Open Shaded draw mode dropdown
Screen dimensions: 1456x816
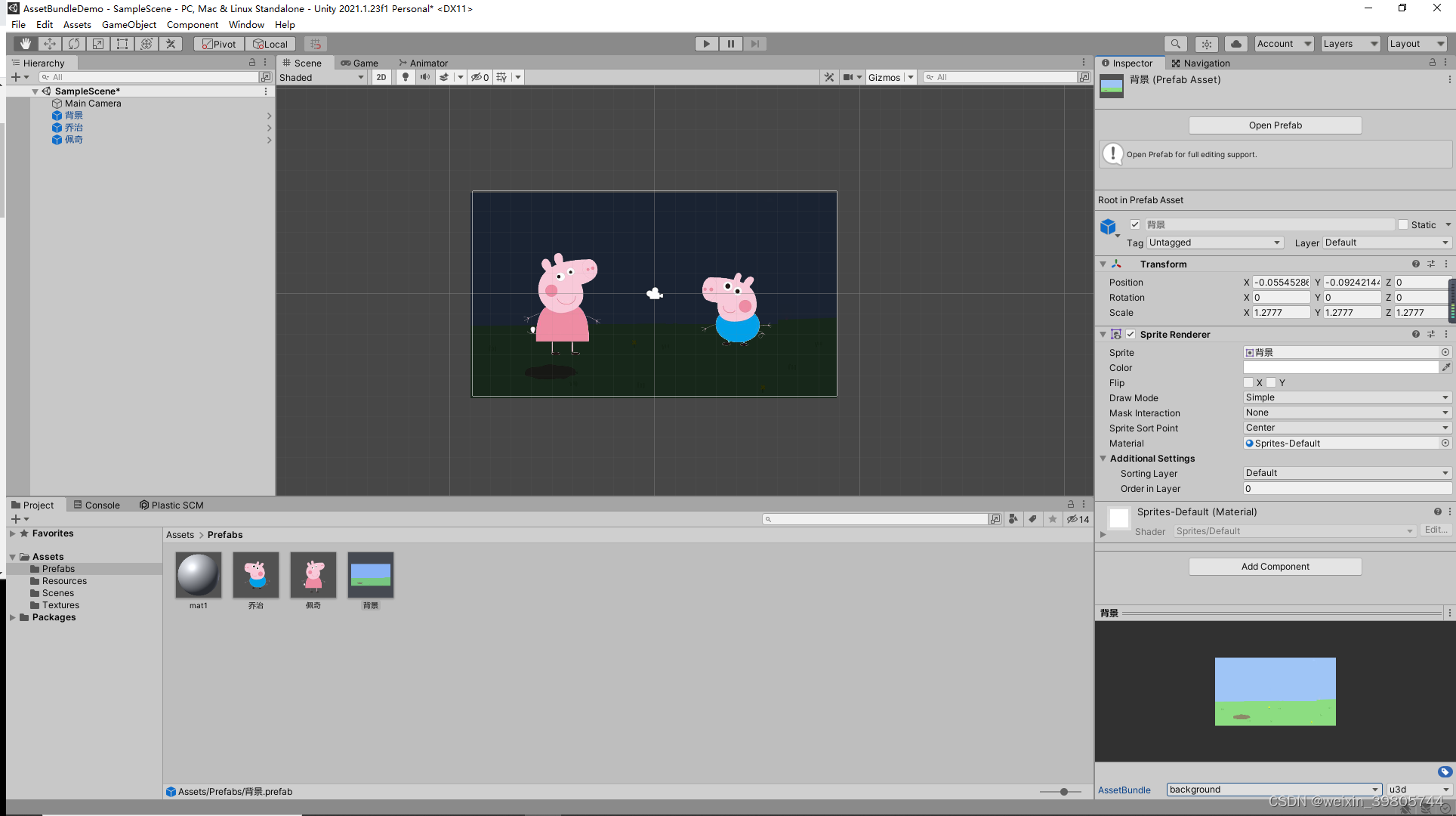click(x=322, y=77)
